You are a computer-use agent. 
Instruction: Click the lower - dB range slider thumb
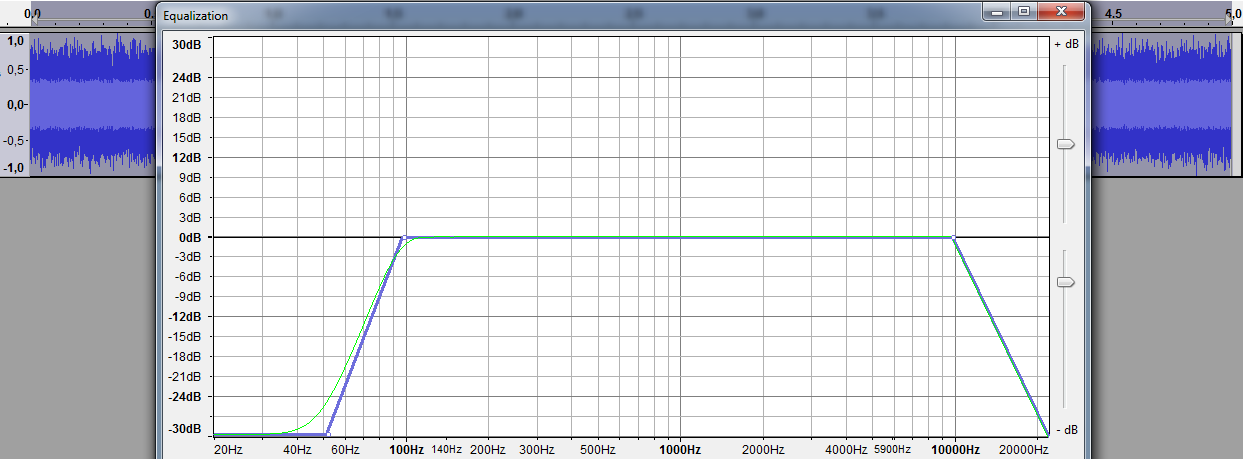1066,282
